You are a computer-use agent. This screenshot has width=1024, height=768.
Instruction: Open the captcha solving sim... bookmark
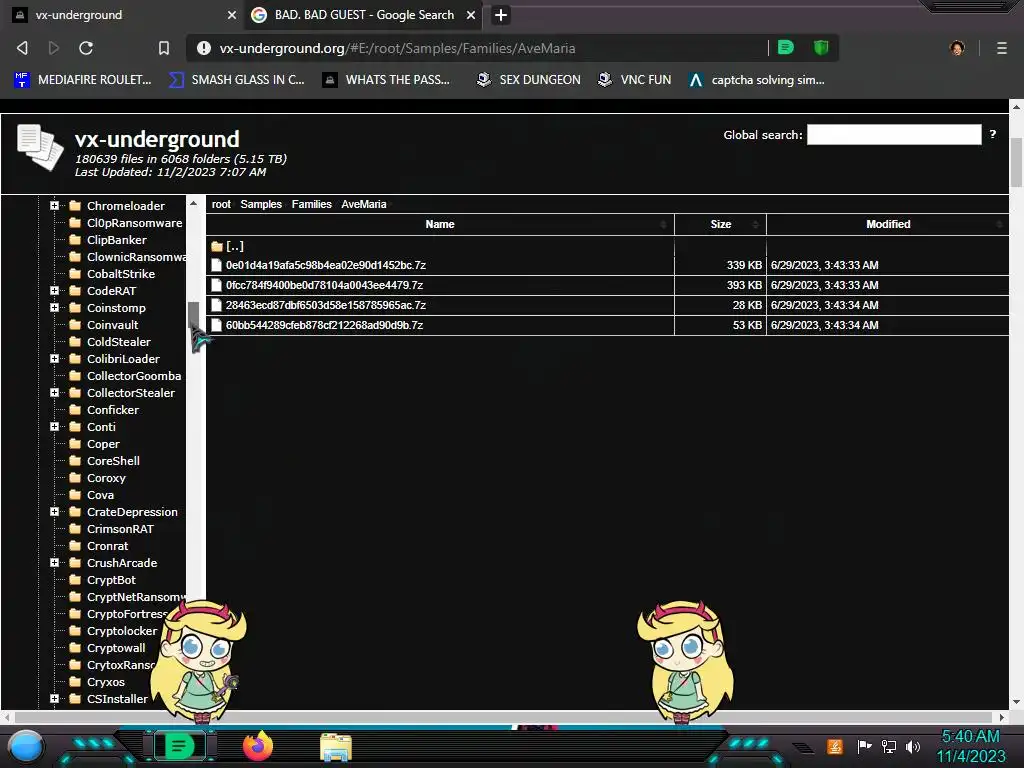tap(757, 80)
